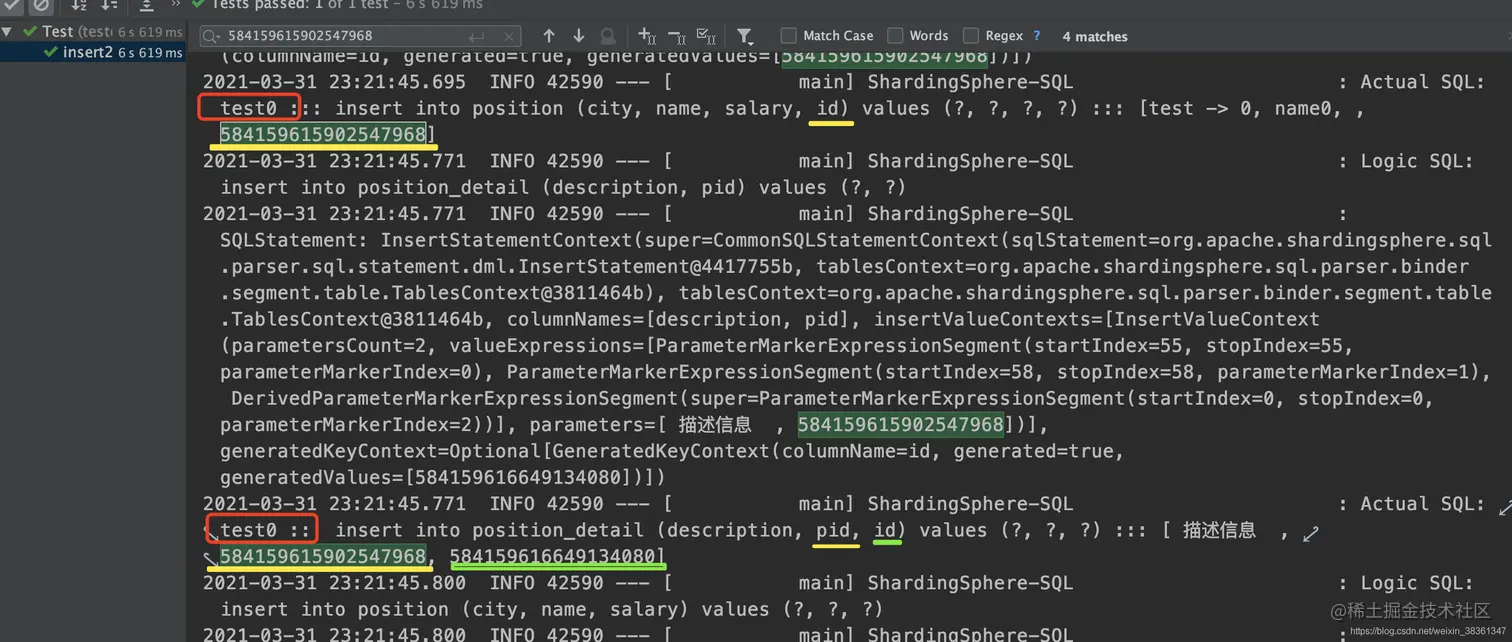Click the new line icon in search field

pos(477,36)
